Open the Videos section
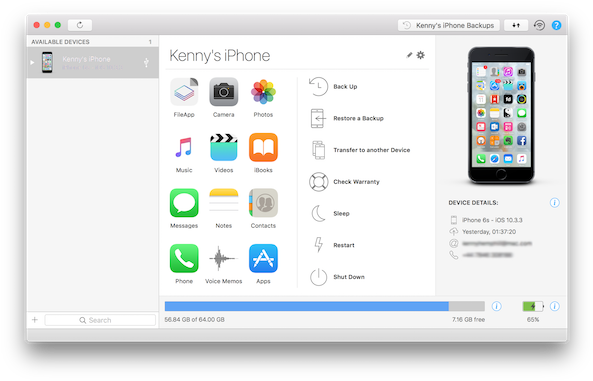 [x=224, y=148]
